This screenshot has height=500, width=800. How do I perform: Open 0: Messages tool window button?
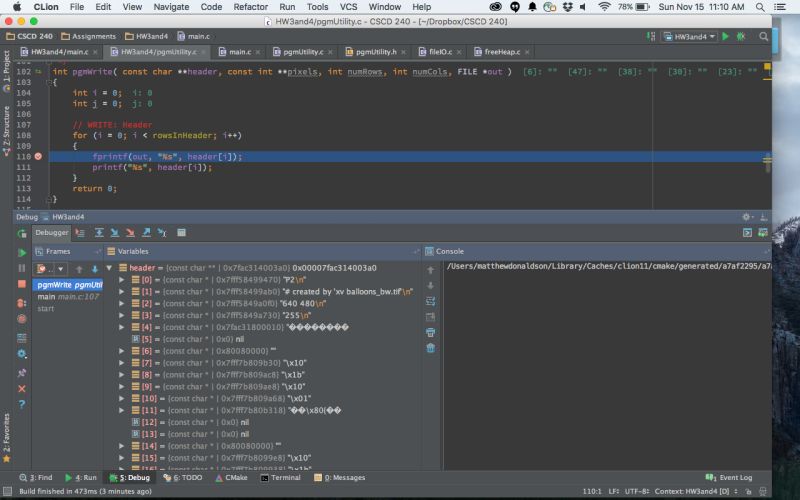tap(340, 478)
